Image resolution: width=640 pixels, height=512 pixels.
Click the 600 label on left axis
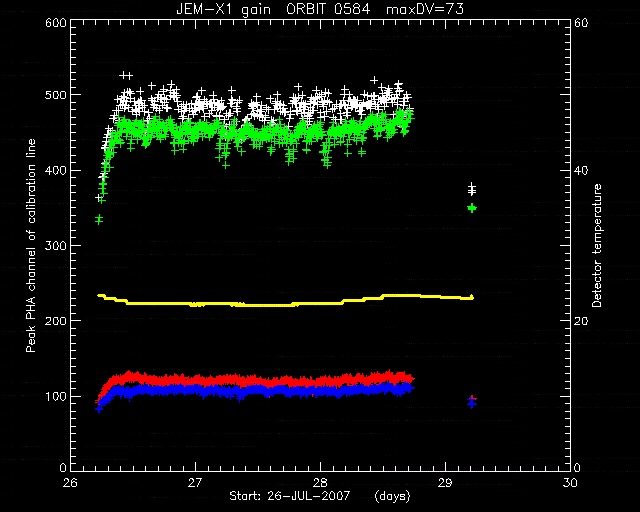pyautogui.click(x=56, y=23)
